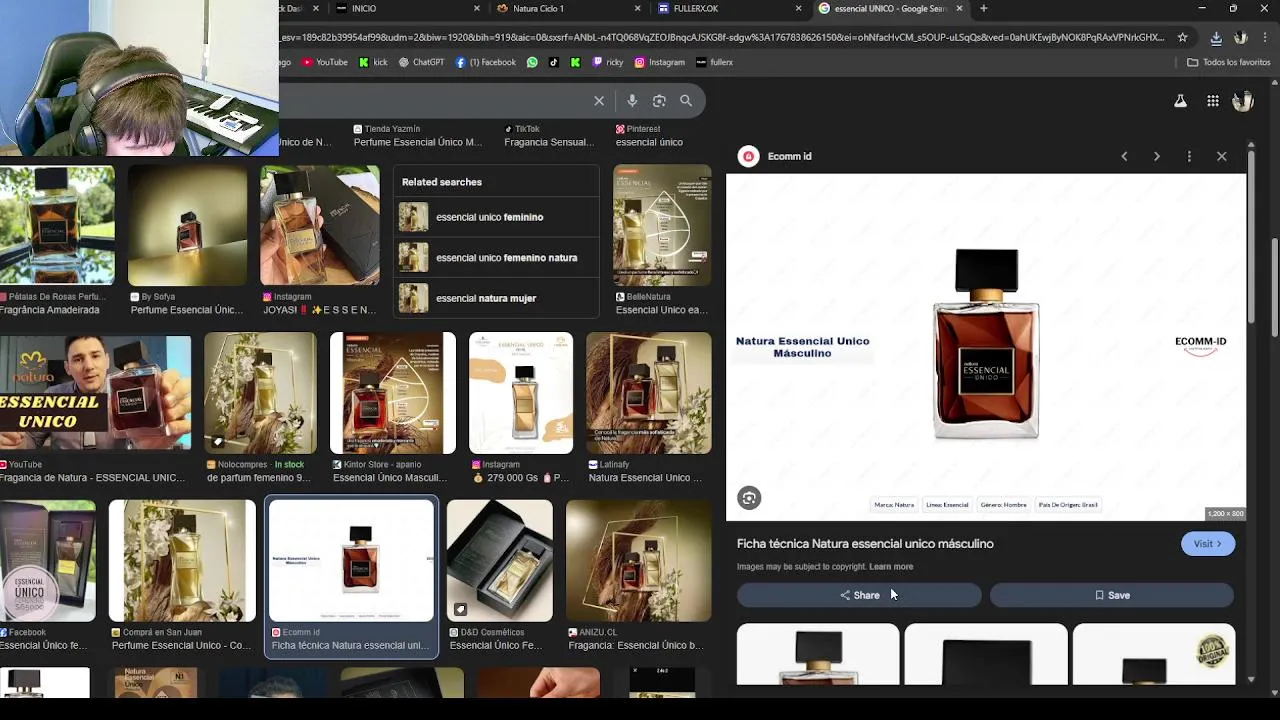Open the Instagram bookmark
Image resolution: width=1280 pixels, height=720 pixels.
pos(660,62)
